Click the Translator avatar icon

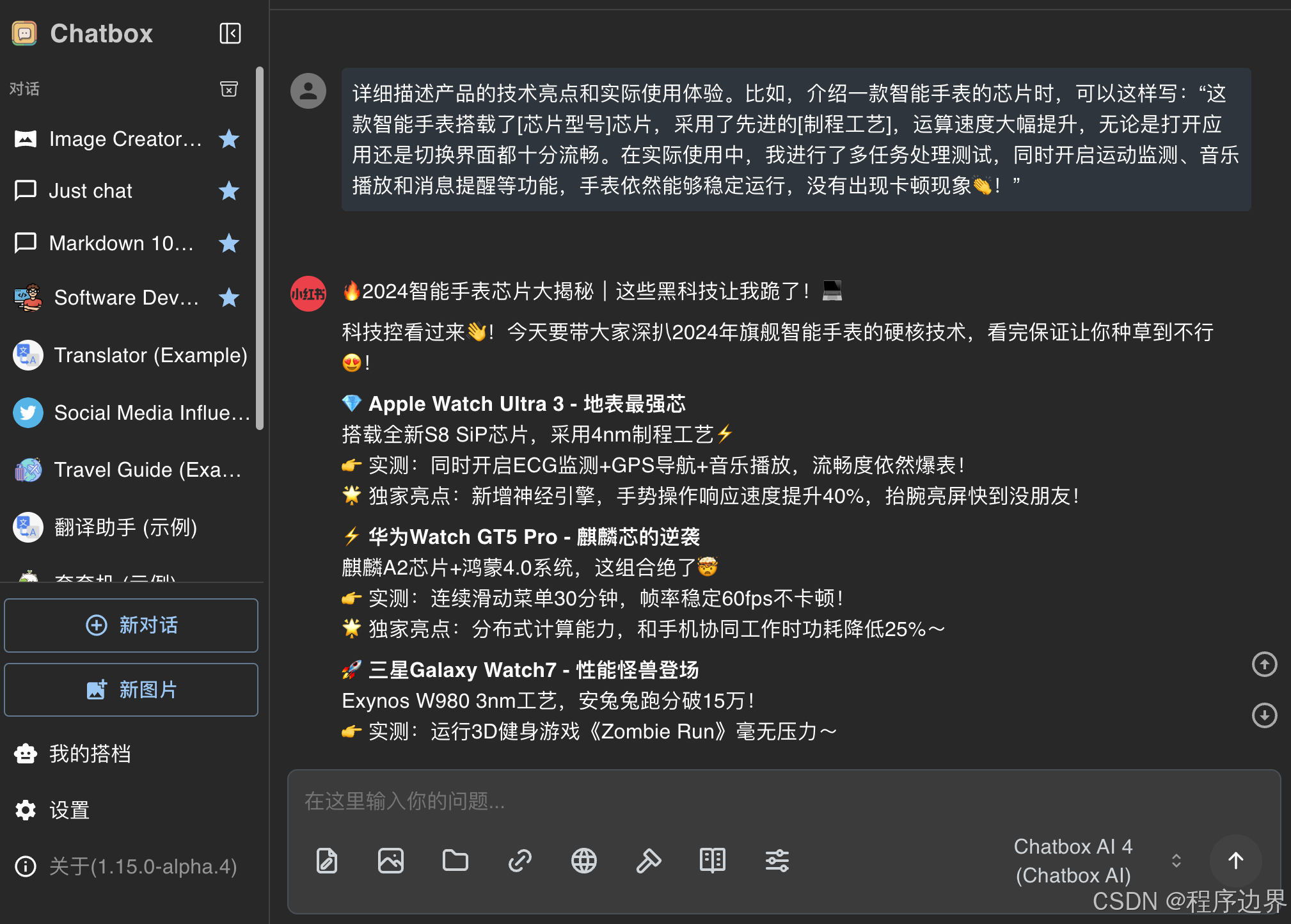[28, 355]
